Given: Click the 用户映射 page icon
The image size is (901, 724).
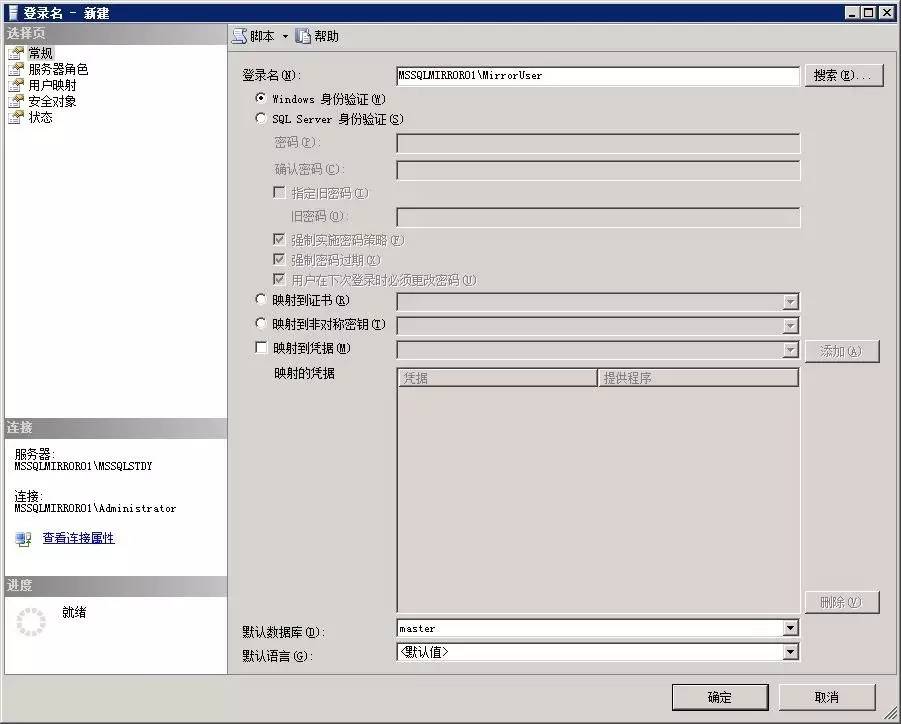Looking at the screenshot, I should click(x=16, y=86).
